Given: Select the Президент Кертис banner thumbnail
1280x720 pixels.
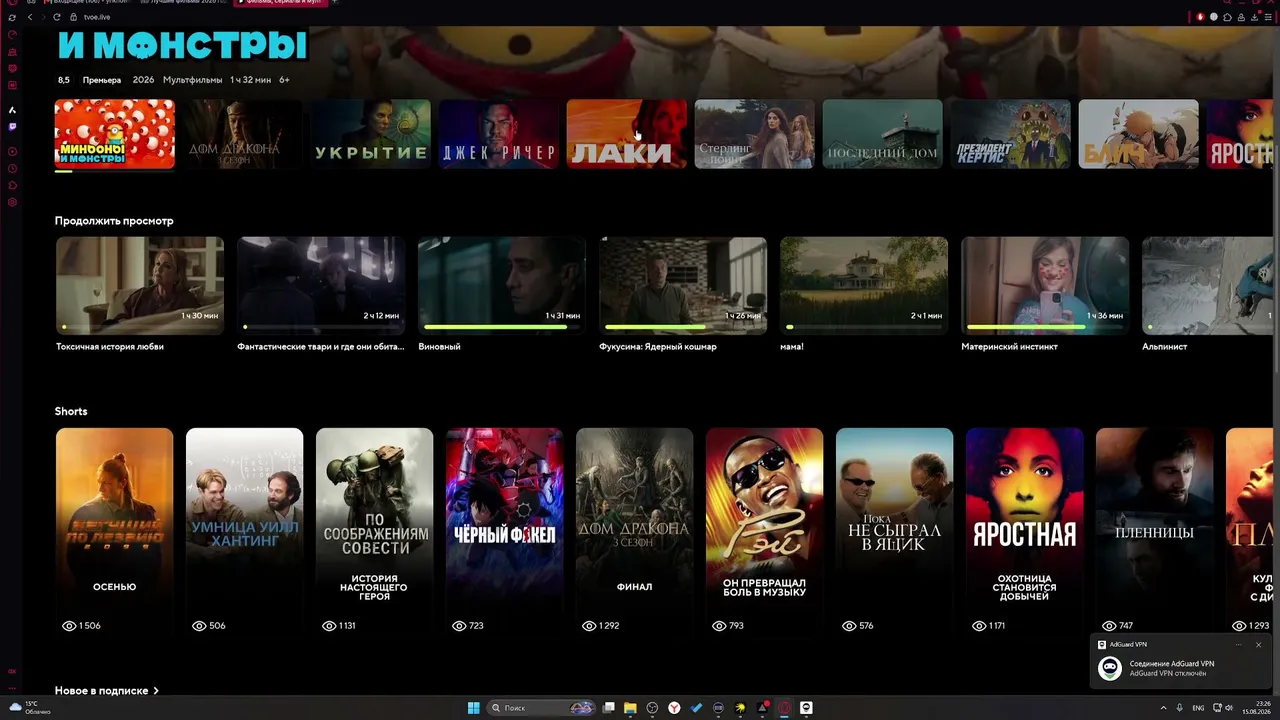Looking at the screenshot, I should click(1010, 133).
